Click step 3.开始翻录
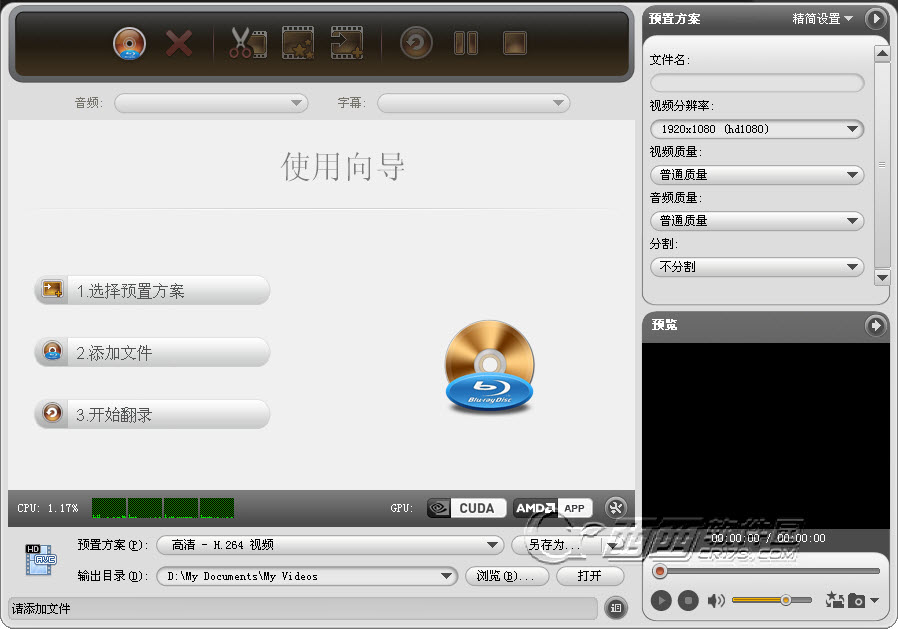 pyautogui.click(x=152, y=414)
